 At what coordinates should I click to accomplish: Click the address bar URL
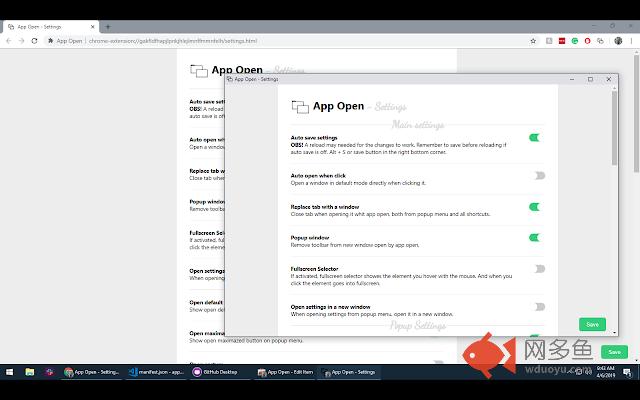click(x=173, y=41)
